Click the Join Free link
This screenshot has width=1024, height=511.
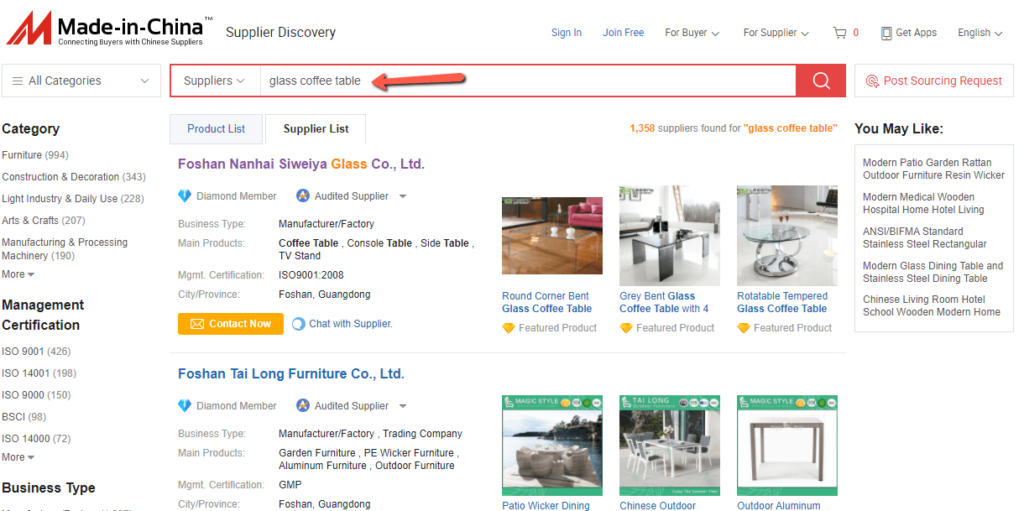623,33
